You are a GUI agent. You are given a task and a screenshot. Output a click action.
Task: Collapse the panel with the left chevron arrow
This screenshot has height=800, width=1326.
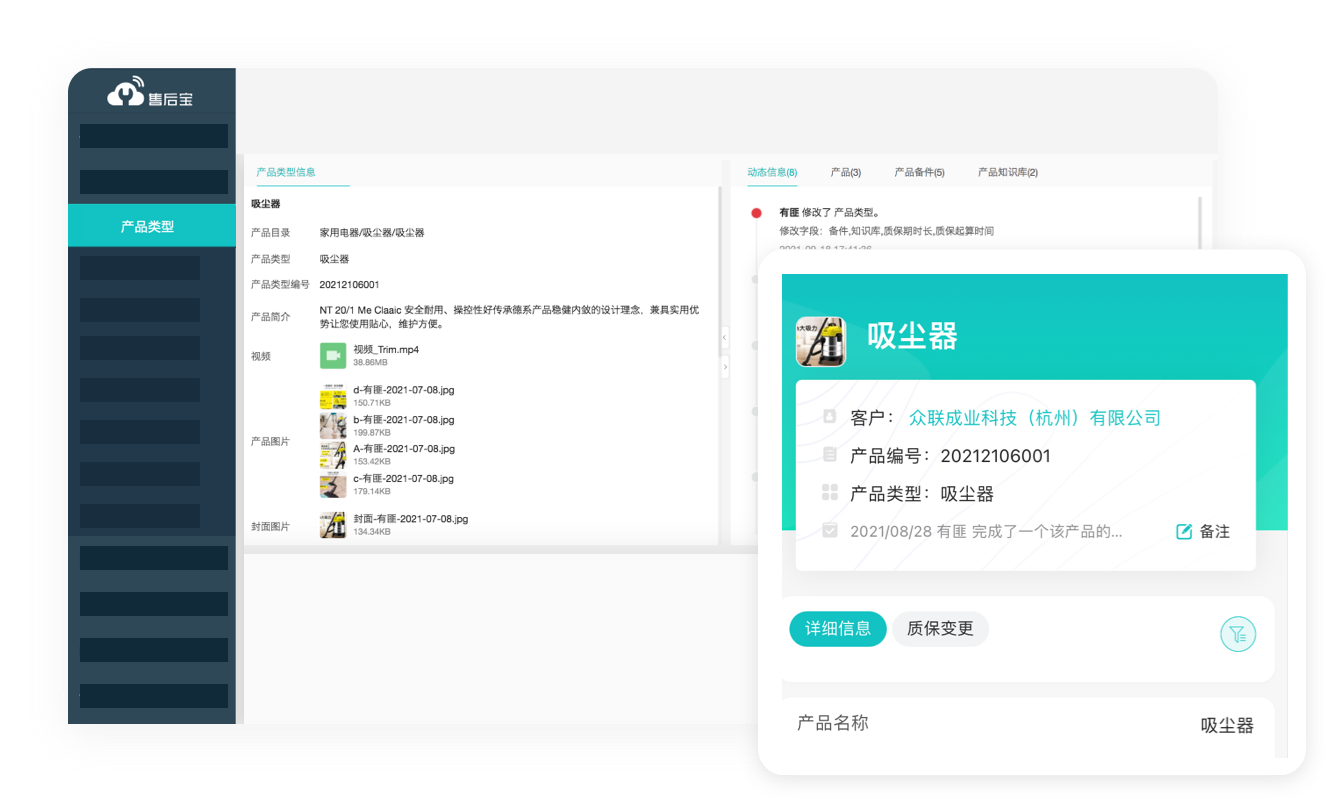(724, 337)
